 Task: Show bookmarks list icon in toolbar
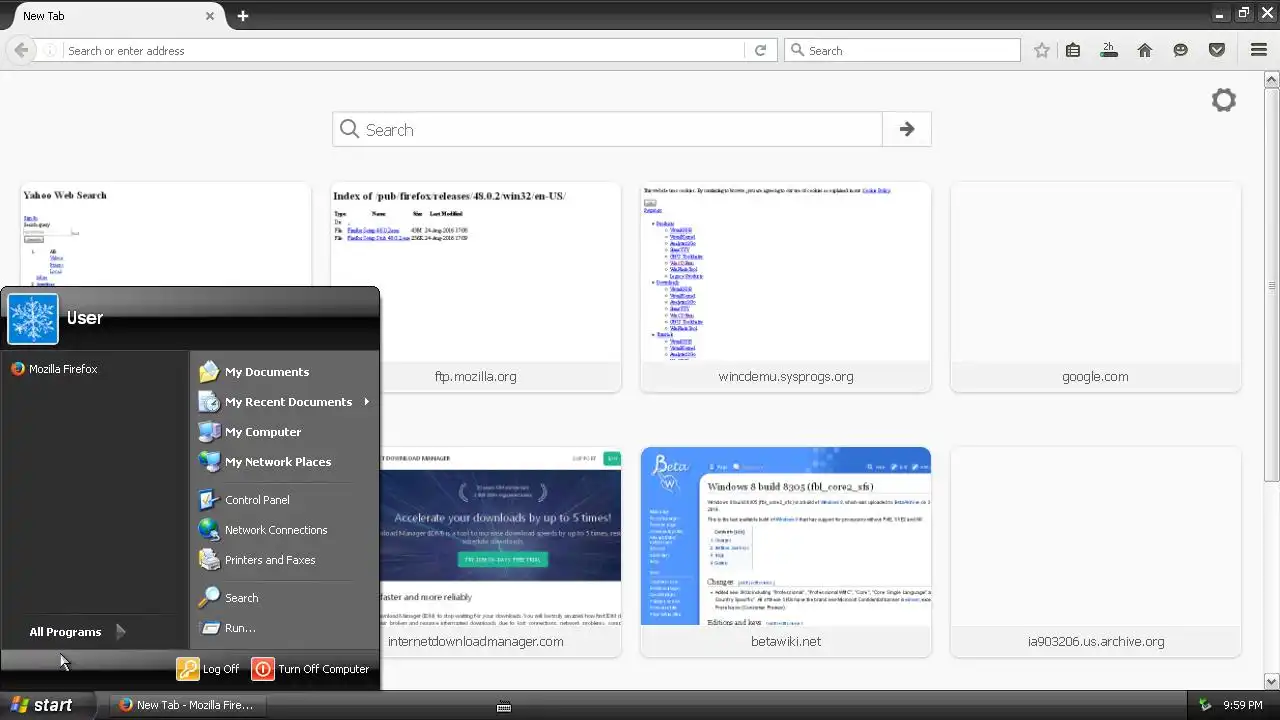(x=1073, y=50)
